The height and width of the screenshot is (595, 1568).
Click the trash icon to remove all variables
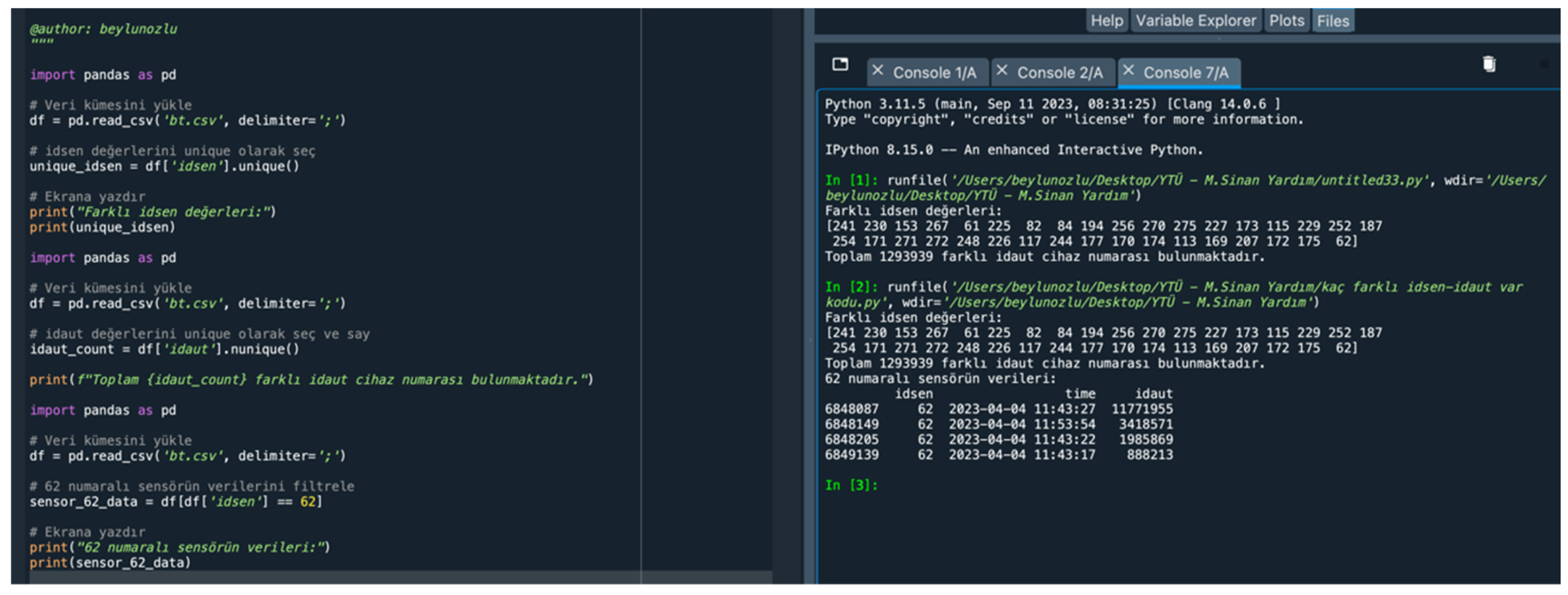[1488, 64]
